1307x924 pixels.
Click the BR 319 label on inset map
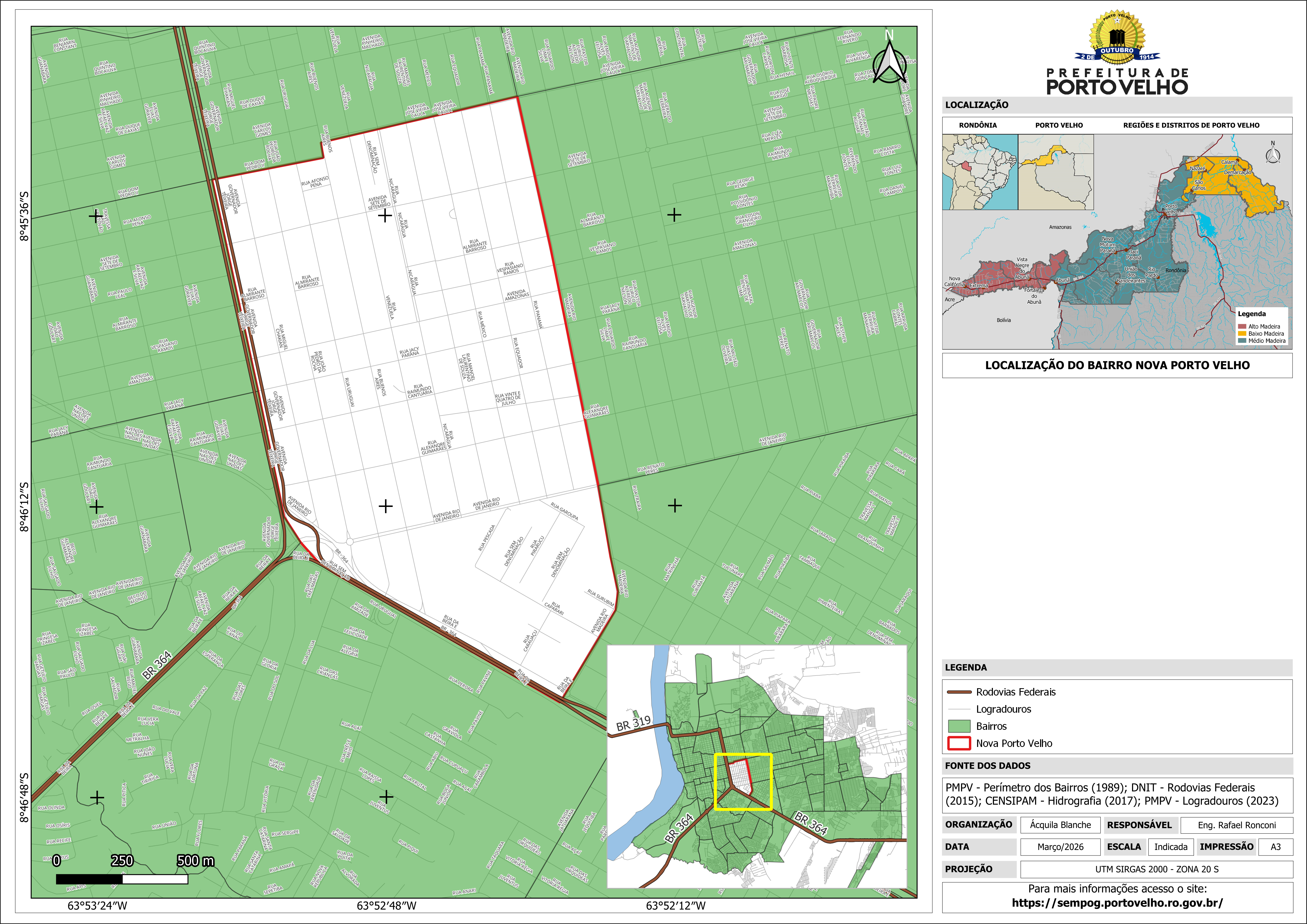coord(633,723)
